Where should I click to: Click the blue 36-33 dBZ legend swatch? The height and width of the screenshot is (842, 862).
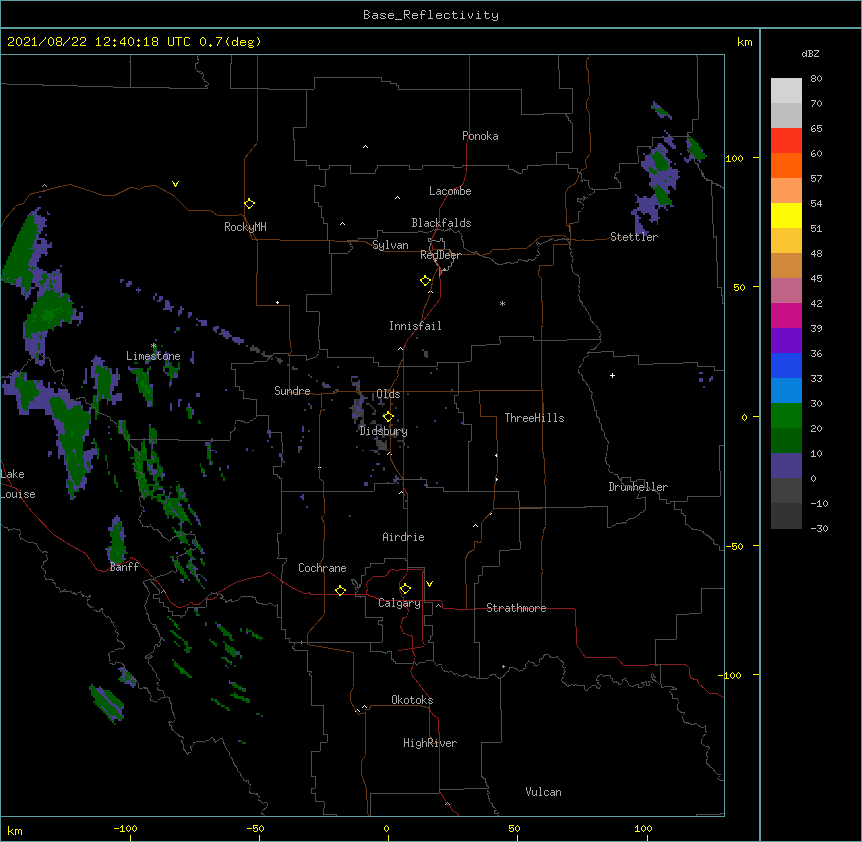click(x=786, y=365)
